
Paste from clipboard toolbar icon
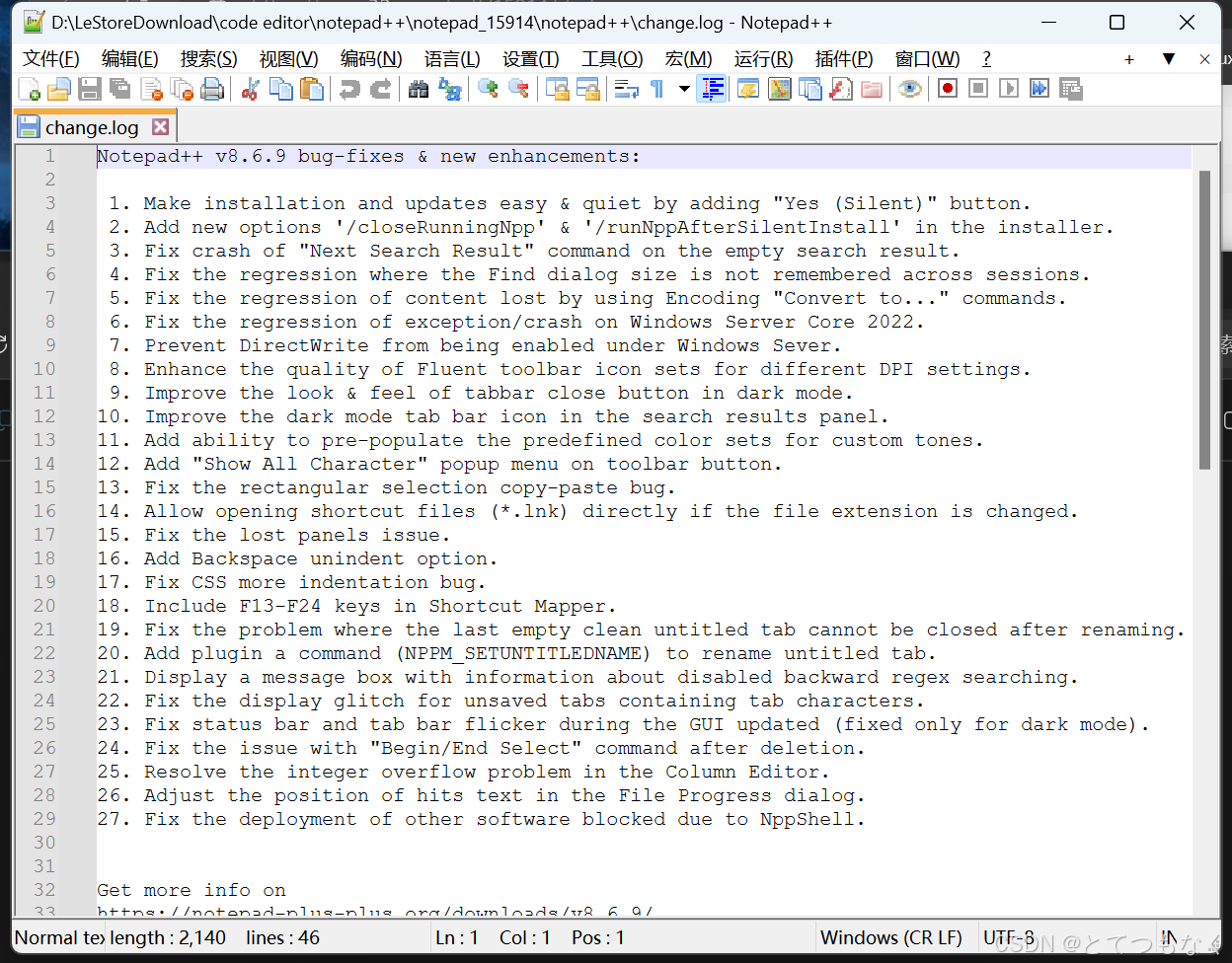(312, 90)
